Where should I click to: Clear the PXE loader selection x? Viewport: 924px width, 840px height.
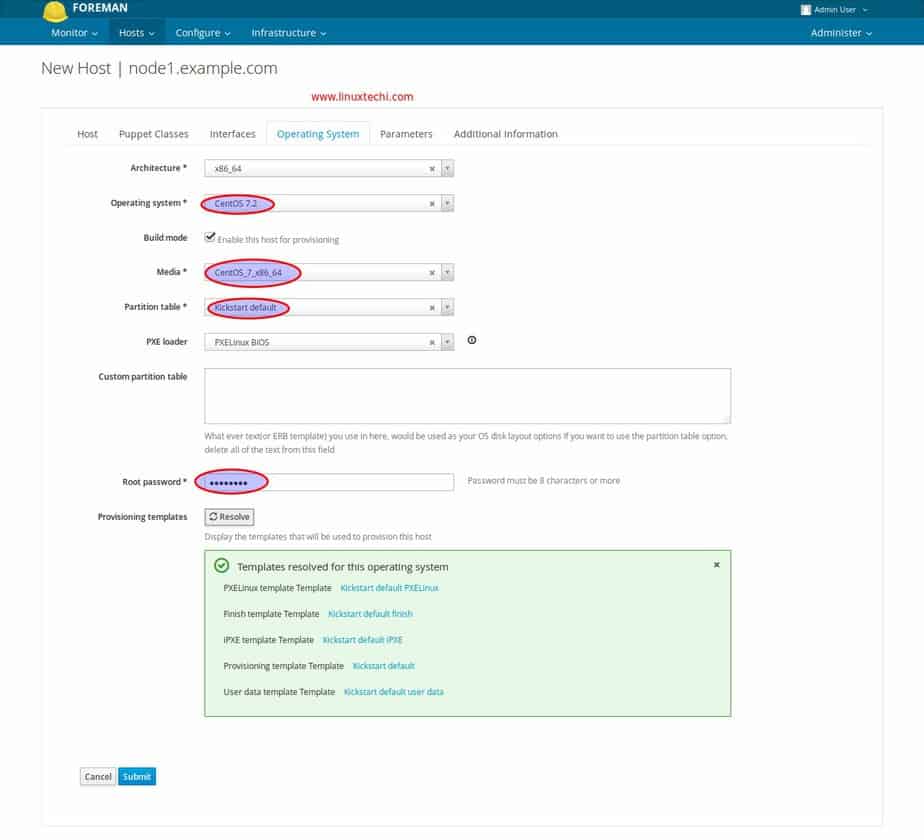[x=432, y=342]
